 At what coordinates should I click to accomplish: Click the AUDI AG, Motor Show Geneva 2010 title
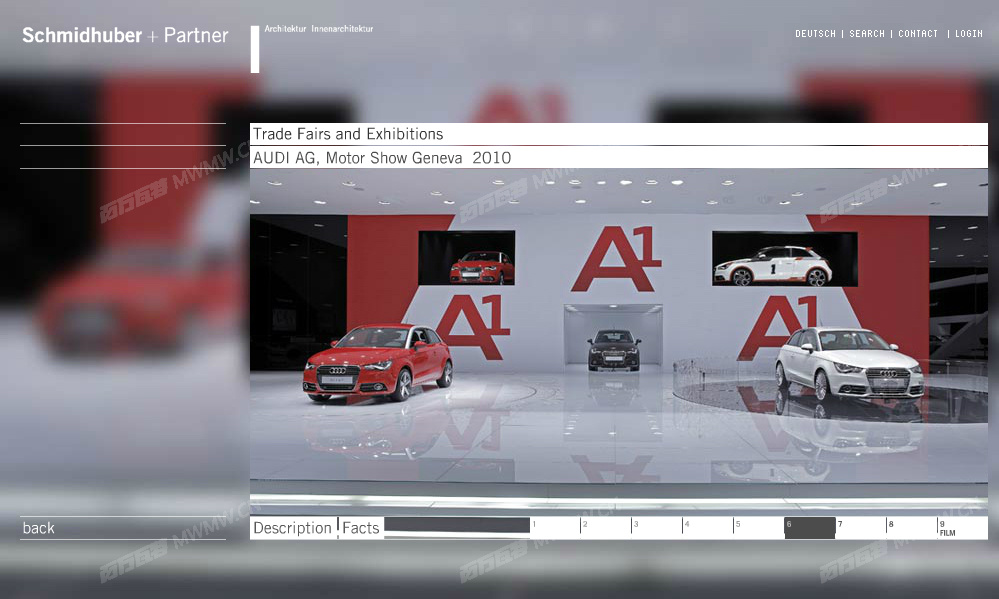click(382, 157)
